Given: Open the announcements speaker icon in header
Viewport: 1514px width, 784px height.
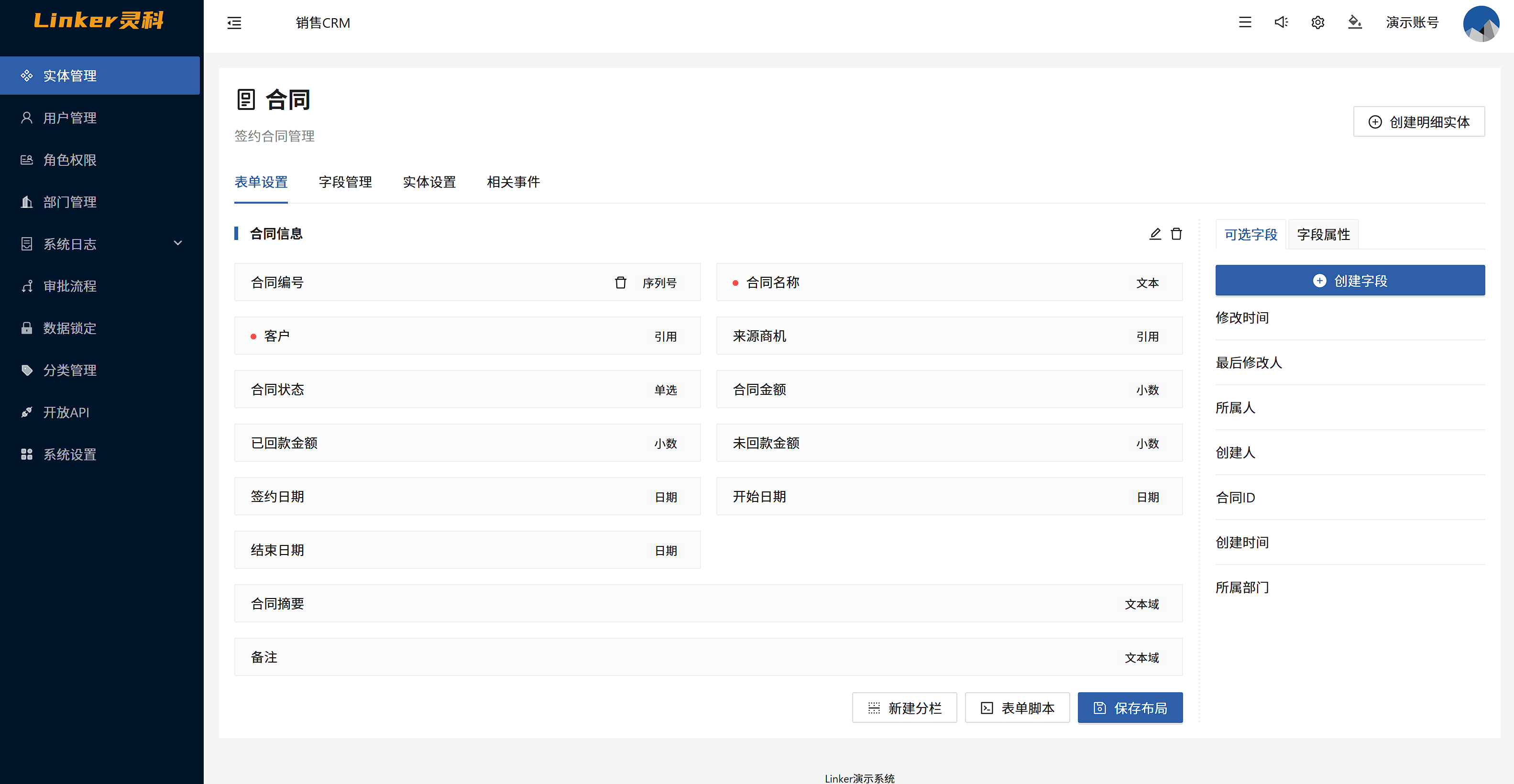Looking at the screenshot, I should click(x=1281, y=22).
